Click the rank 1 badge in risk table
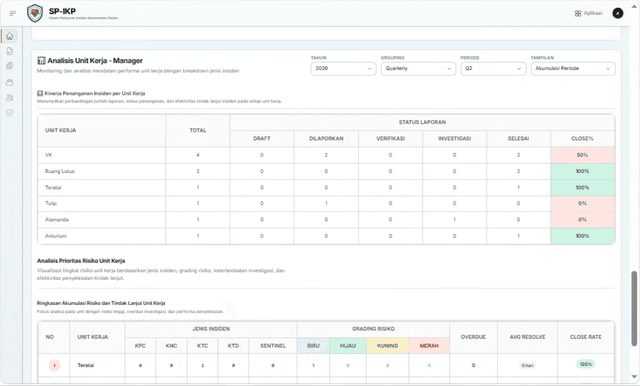This screenshot has width=640, height=386. (x=54, y=365)
